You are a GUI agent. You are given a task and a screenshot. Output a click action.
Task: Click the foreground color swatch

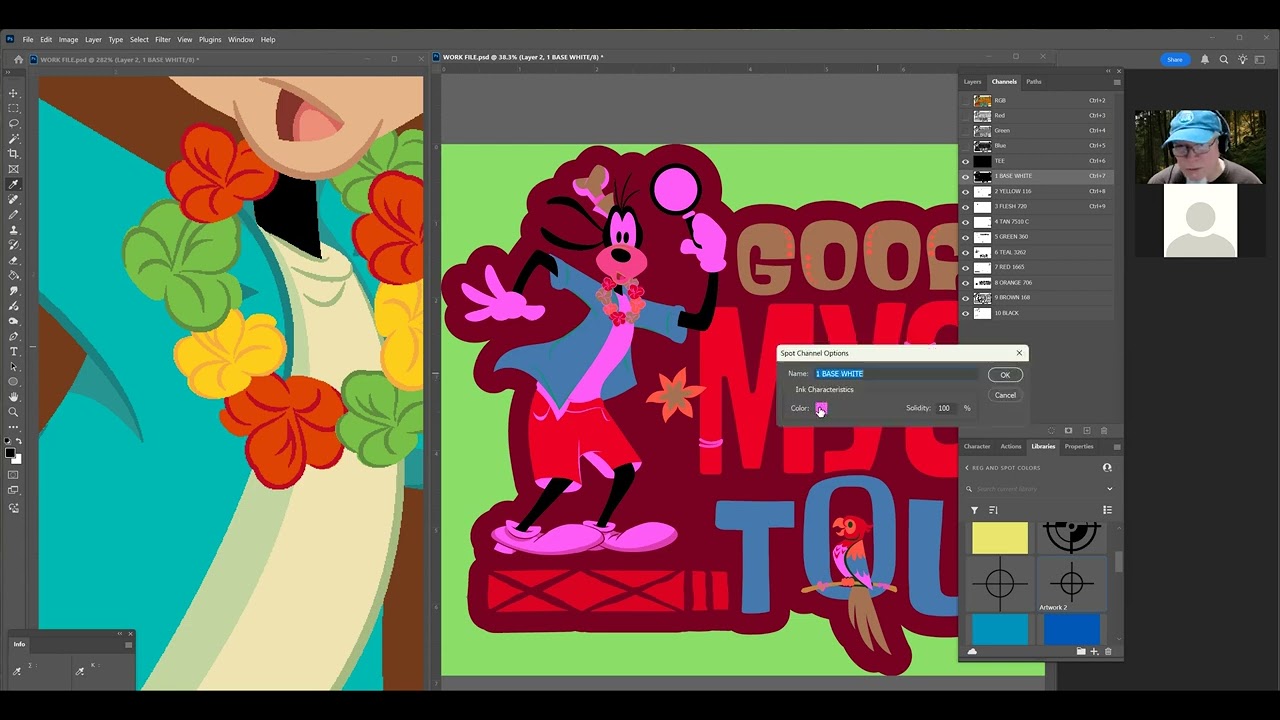coord(11,453)
